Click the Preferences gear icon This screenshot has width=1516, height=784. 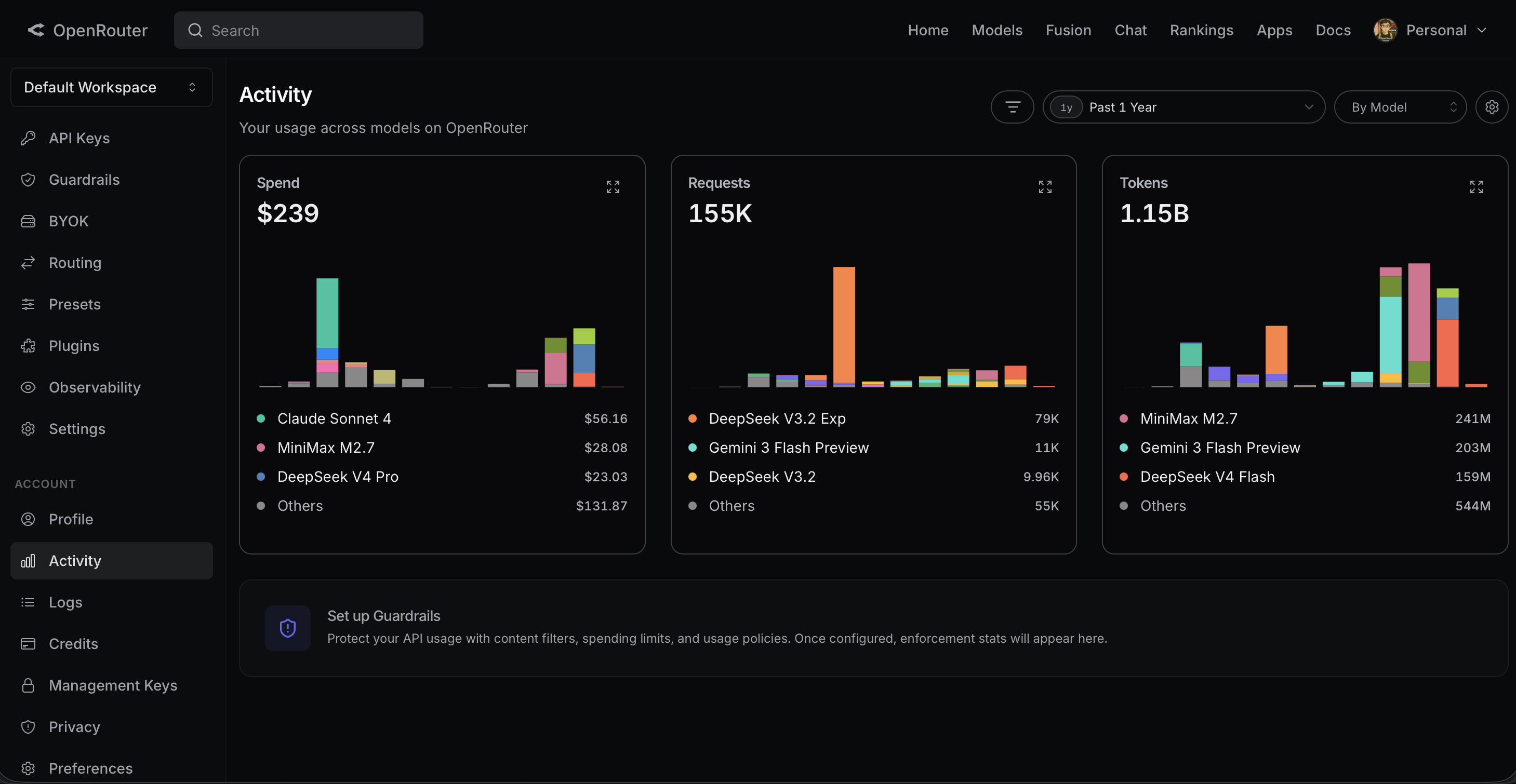pos(28,768)
